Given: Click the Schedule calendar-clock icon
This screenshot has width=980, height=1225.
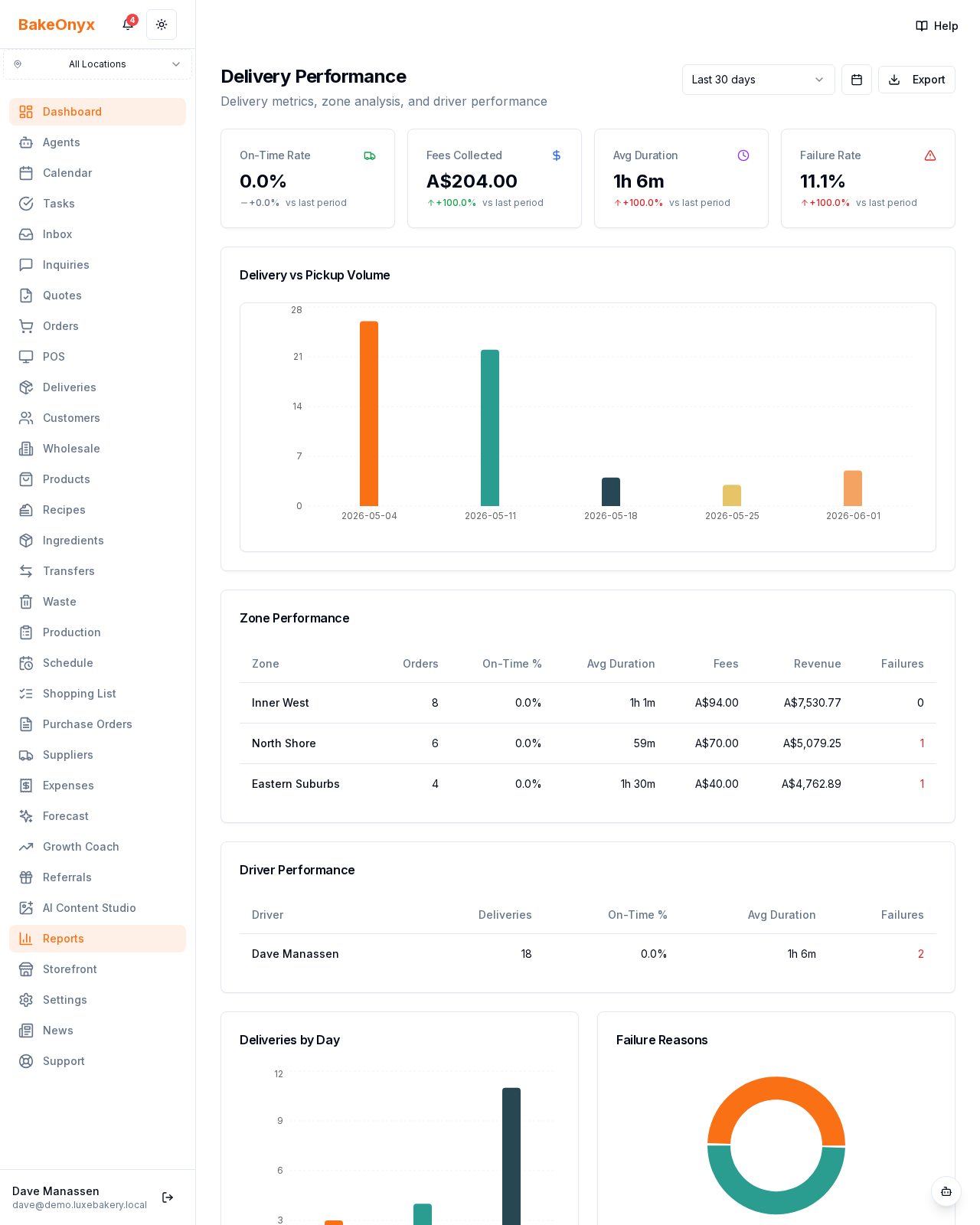Looking at the screenshot, I should click(26, 663).
